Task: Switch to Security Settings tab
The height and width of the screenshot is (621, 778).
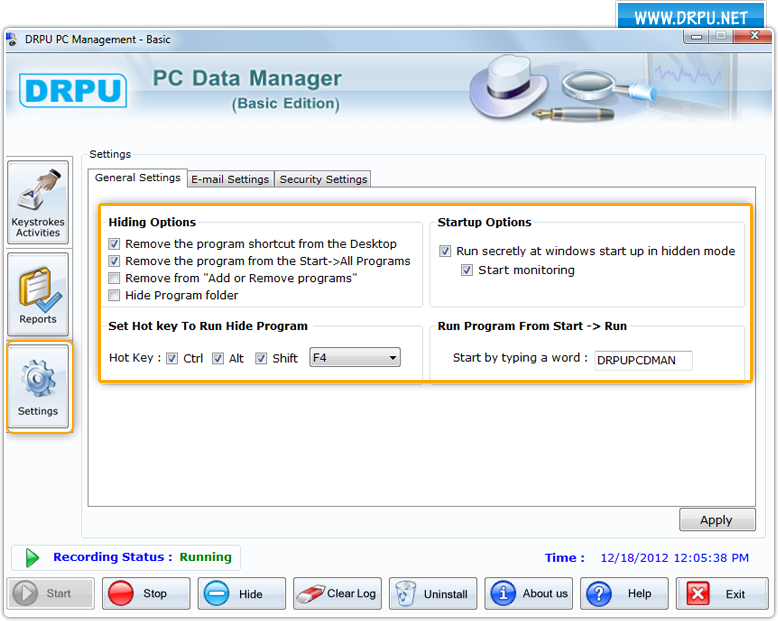Action: (323, 179)
